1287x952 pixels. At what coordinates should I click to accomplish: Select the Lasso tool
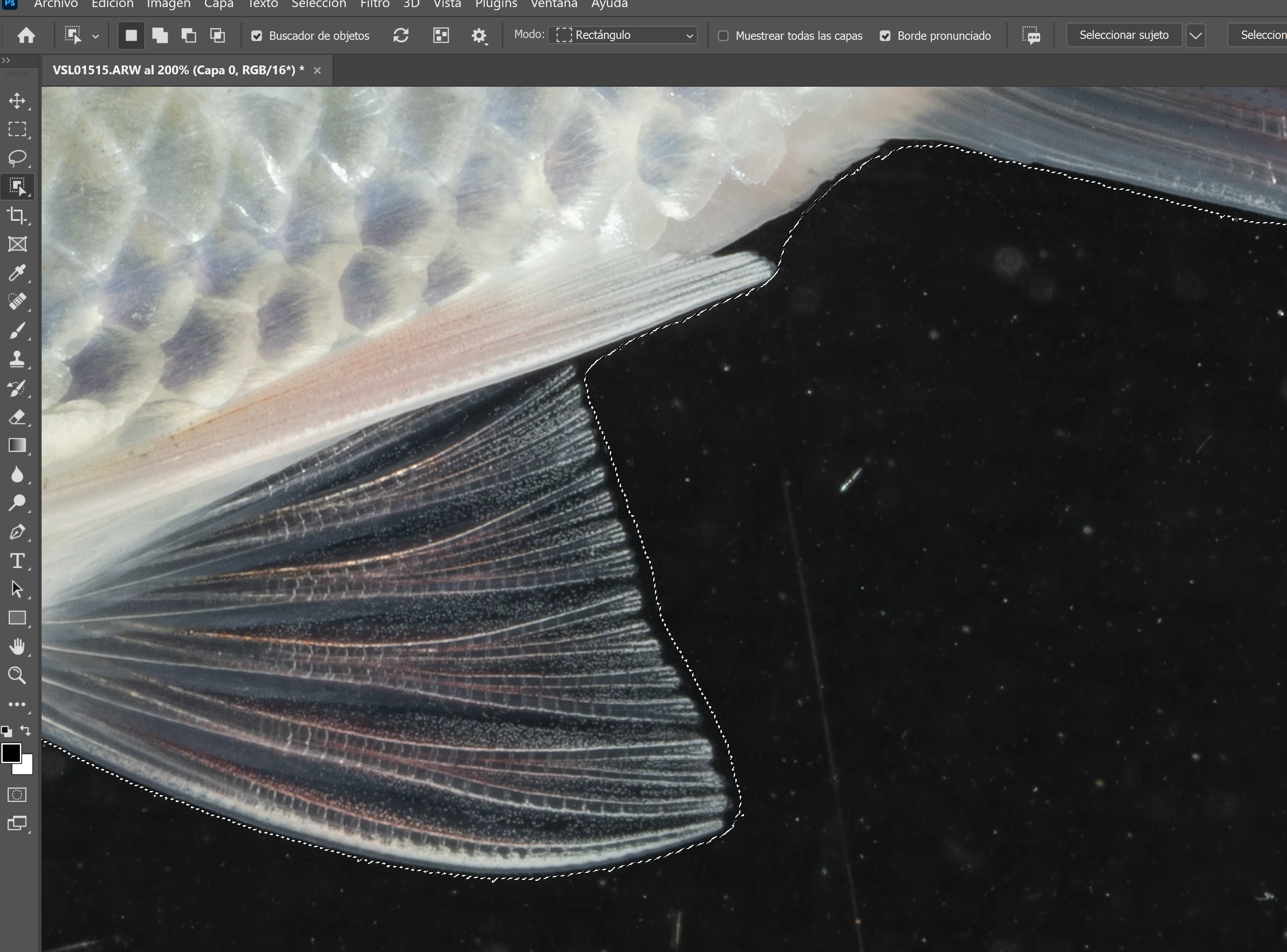click(x=17, y=158)
